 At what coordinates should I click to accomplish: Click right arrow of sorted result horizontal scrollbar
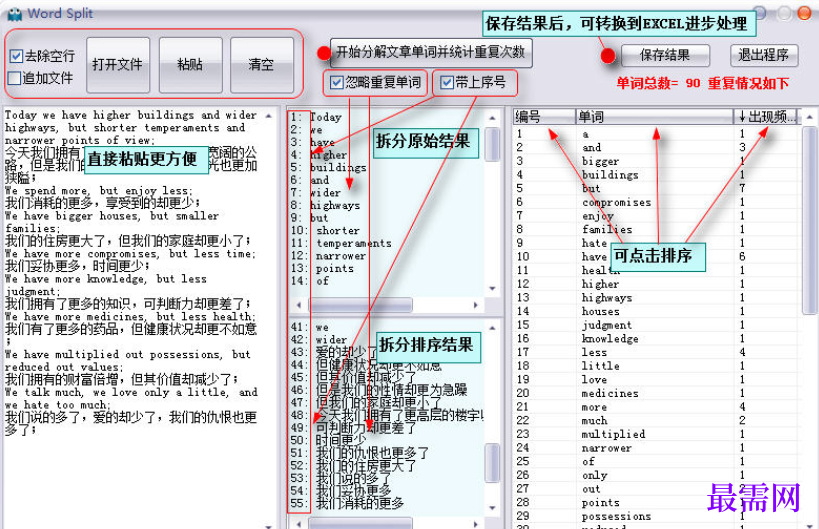[x=476, y=523]
